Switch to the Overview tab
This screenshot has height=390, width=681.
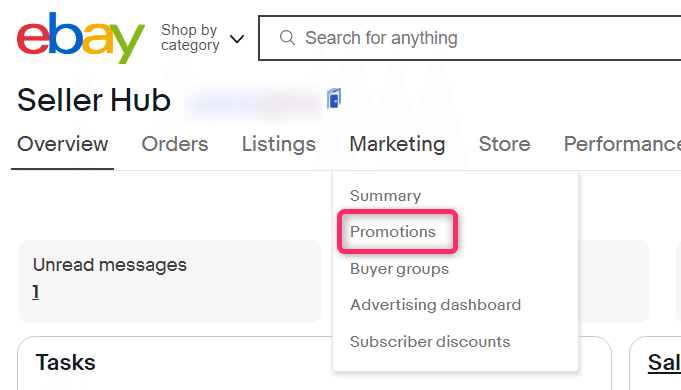click(x=63, y=144)
